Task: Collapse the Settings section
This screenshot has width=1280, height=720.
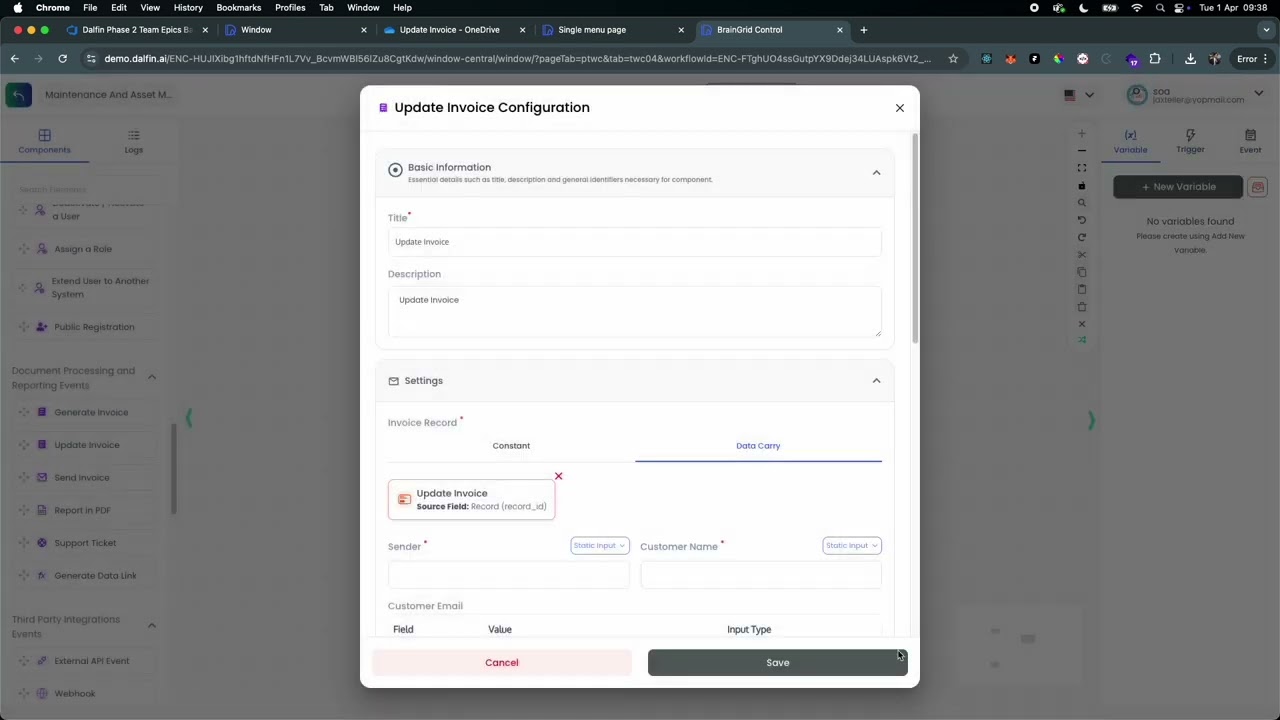Action: (x=876, y=381)
